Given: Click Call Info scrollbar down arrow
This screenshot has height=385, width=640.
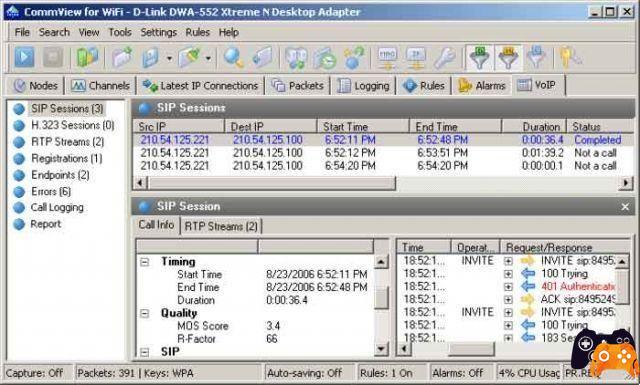Looking at the screenshot, I should coord(380,349).
